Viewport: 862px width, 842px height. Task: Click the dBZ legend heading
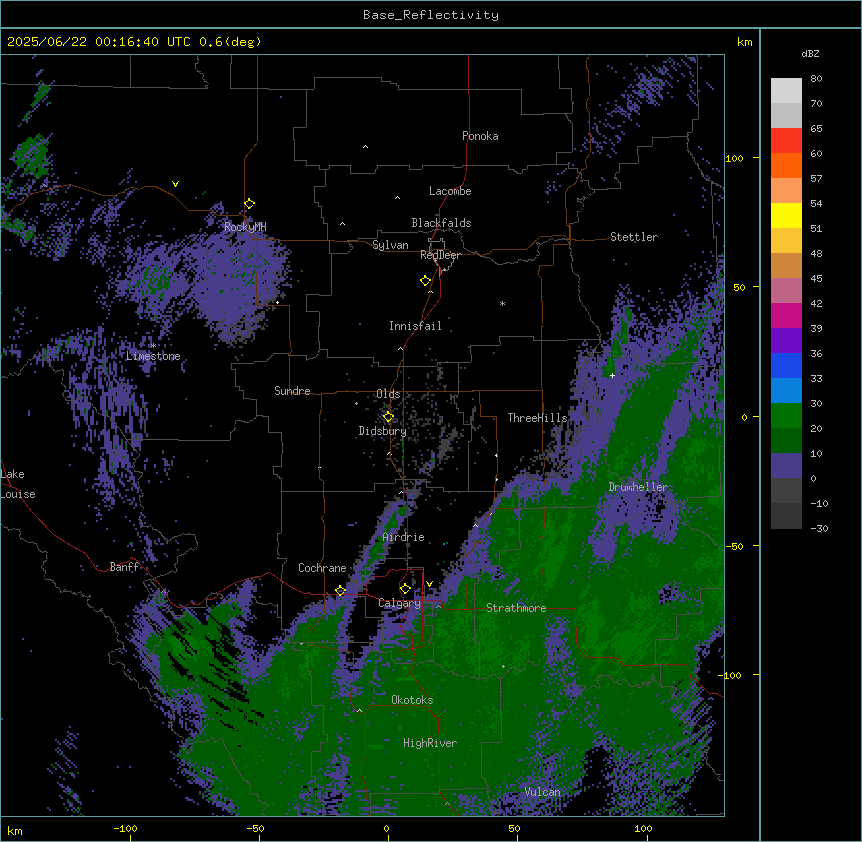point(810,53)
